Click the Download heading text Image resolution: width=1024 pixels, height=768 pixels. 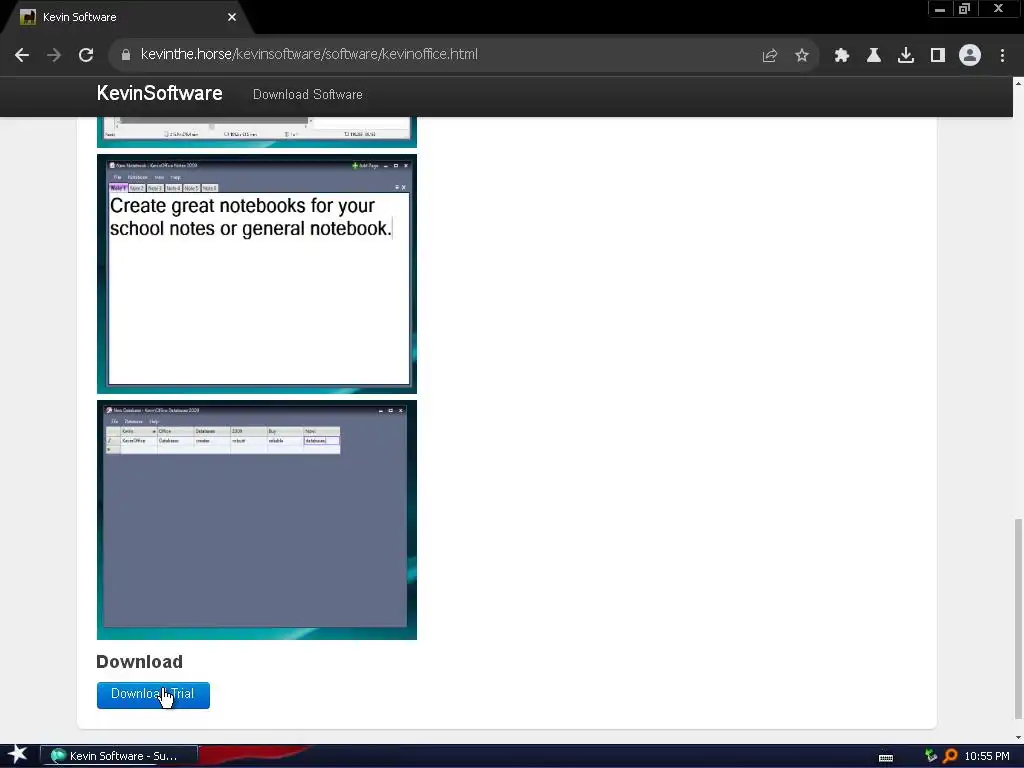click(x=139, y=662)
